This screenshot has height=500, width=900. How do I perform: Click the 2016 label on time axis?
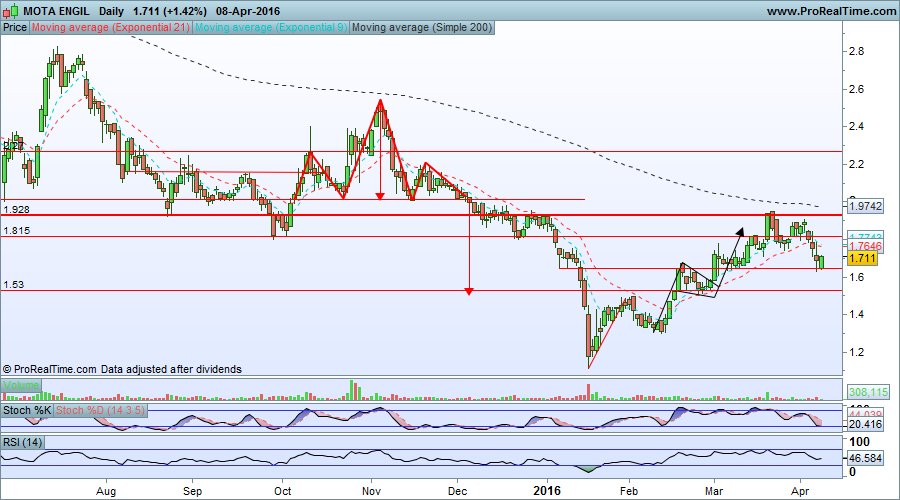pos(547,491)
